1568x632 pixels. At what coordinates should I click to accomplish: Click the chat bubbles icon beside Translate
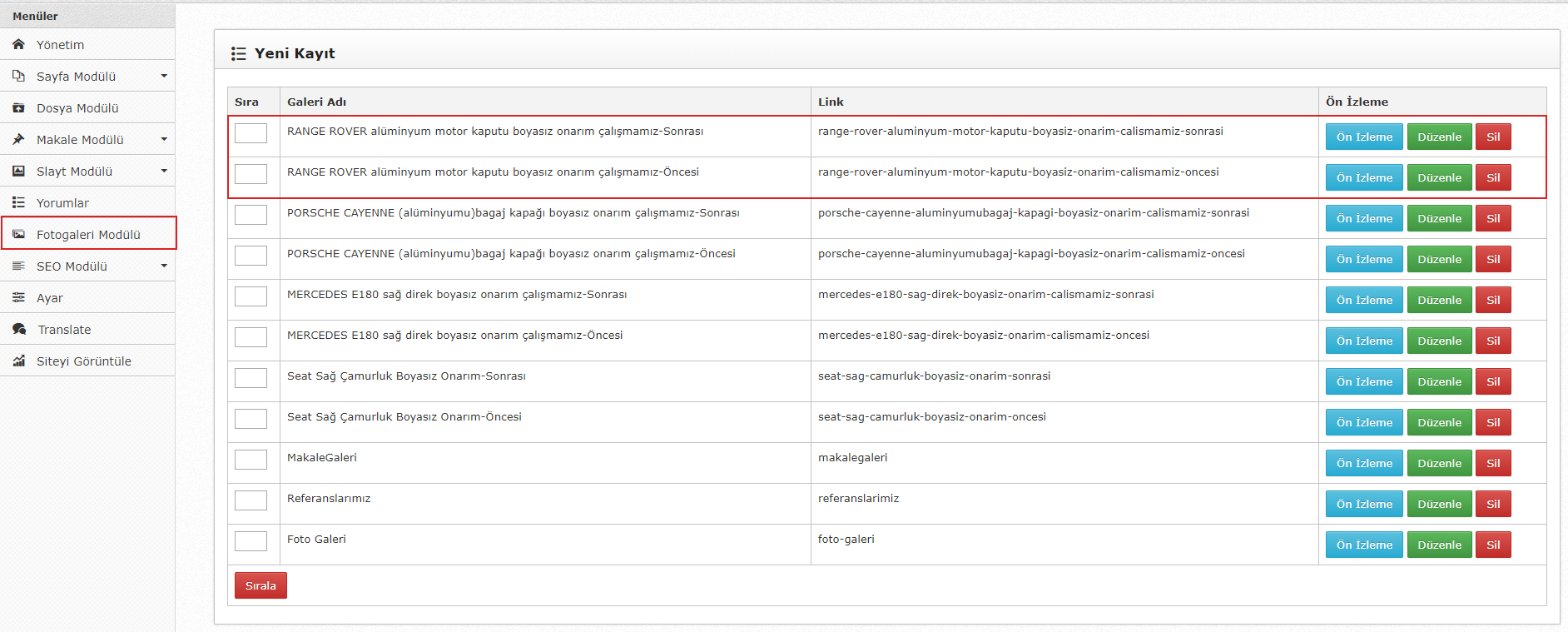pos(19,329)
